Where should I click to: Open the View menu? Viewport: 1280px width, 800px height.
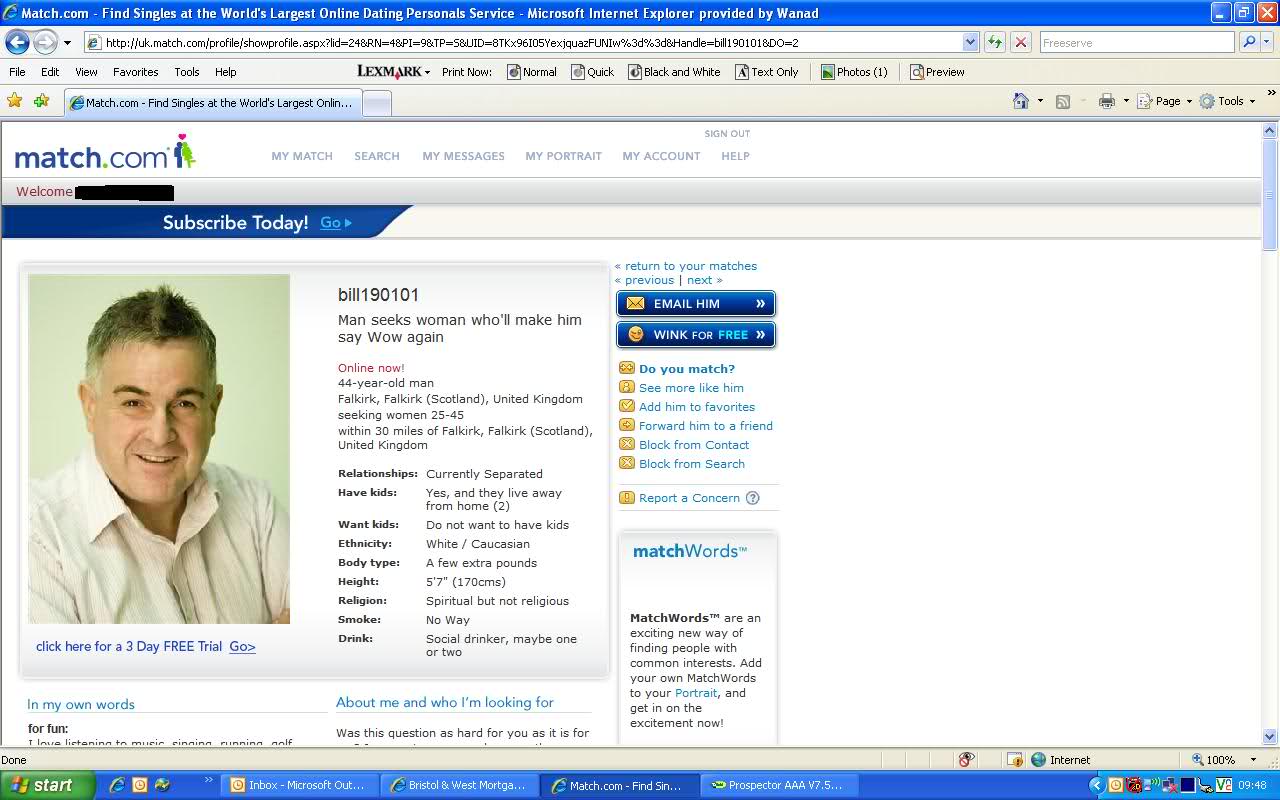pyautogui.click(x=86, y=72)
